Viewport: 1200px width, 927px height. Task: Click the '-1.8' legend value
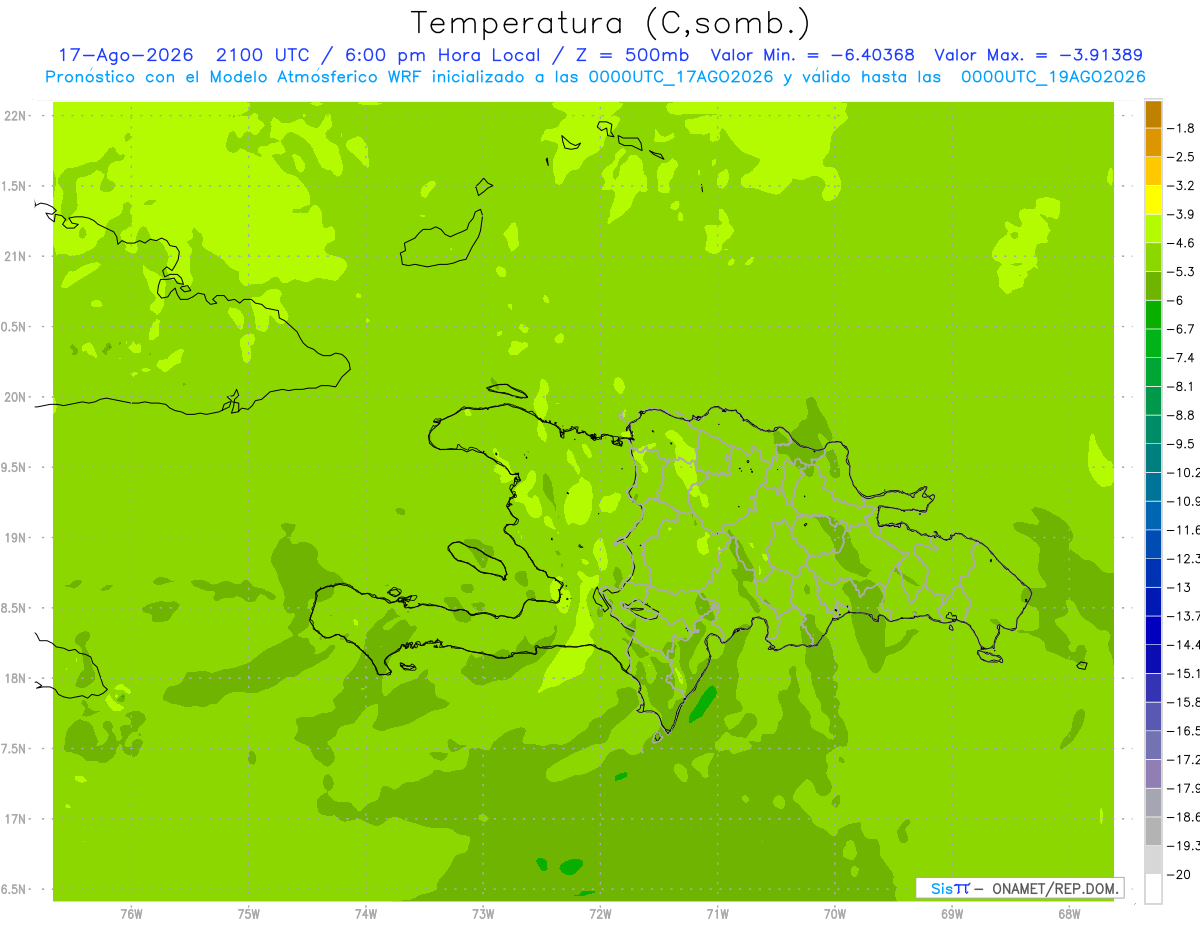(x=1181, y=128)
